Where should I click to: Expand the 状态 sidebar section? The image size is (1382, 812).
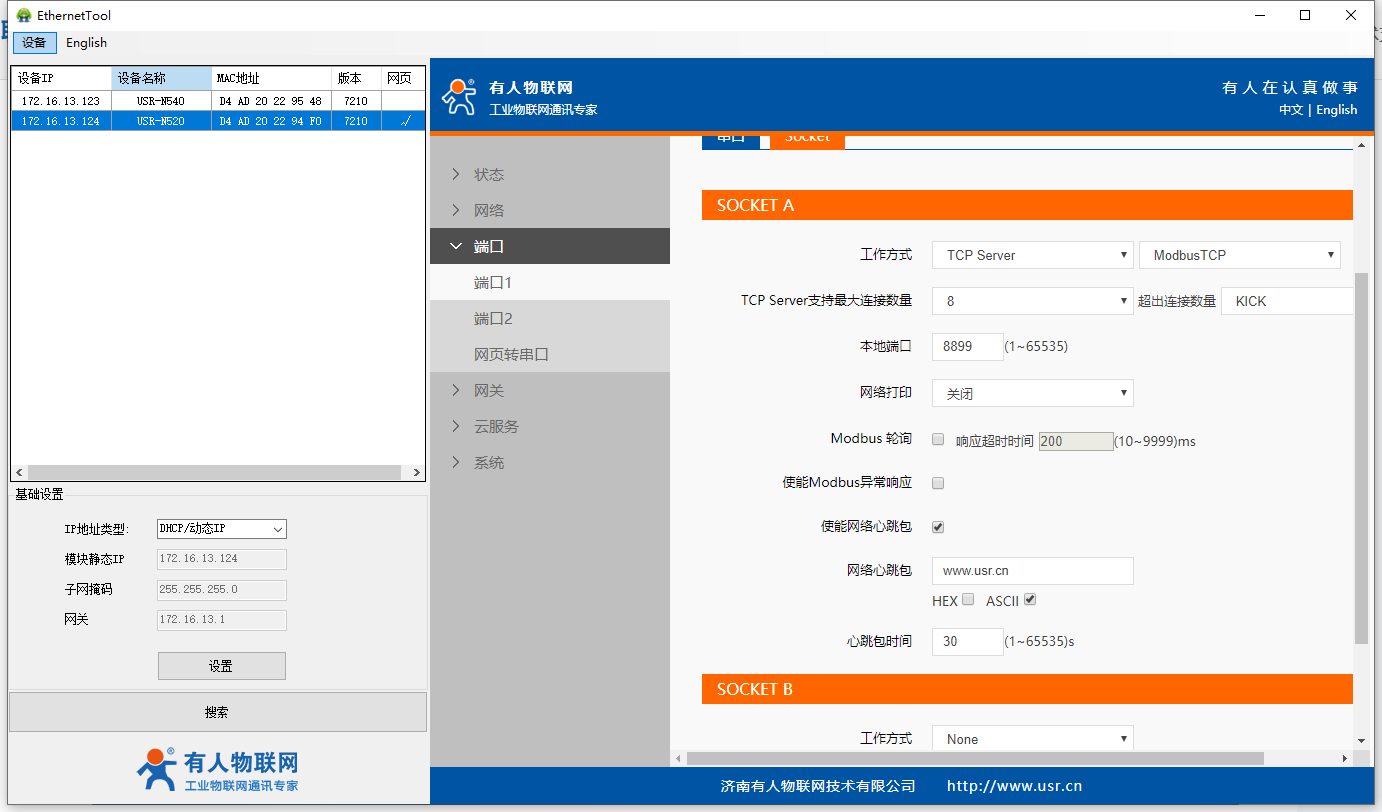tap(488, 175)
